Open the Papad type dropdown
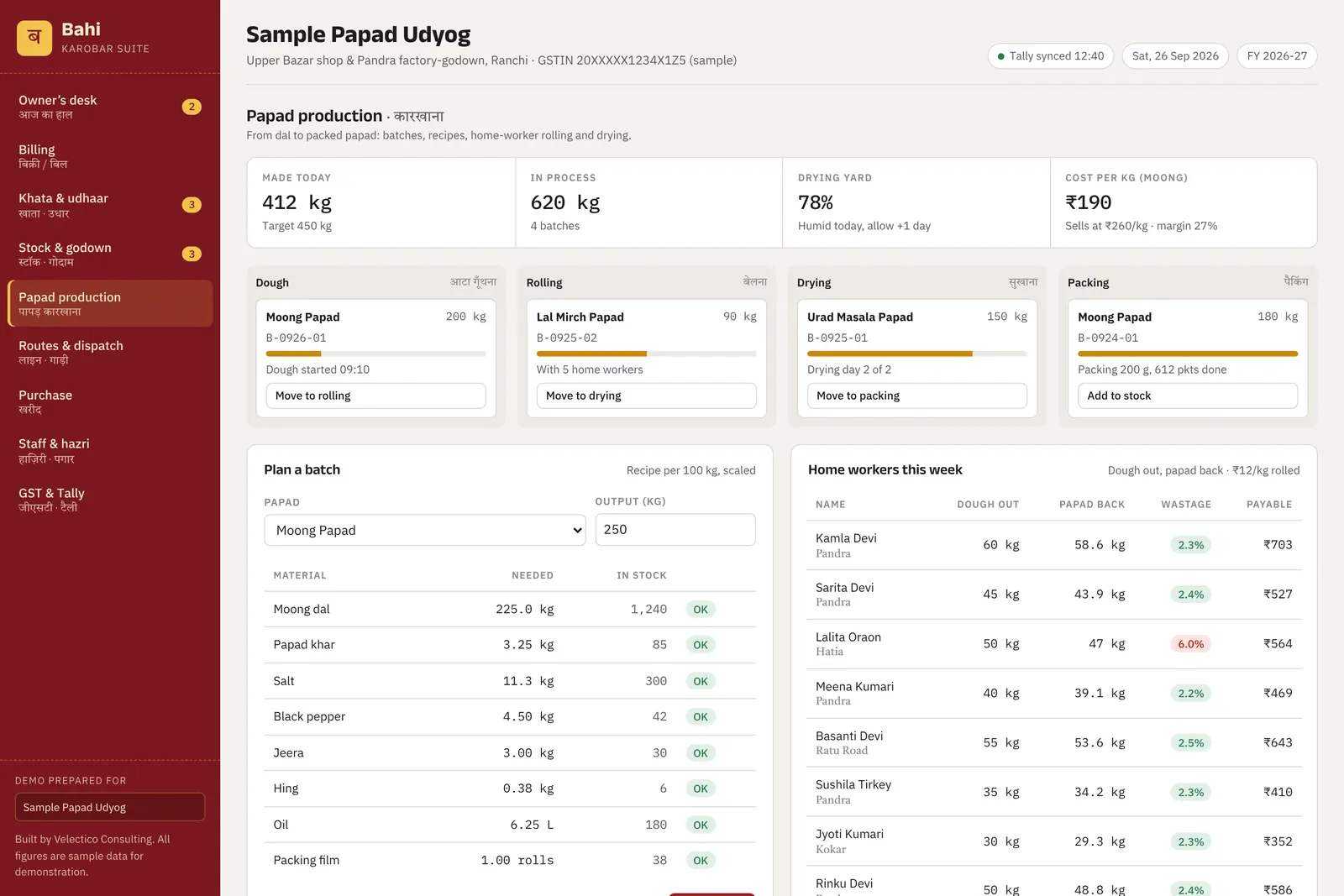The width and height of the screenshot is (1344, 896). click(424, 530)
